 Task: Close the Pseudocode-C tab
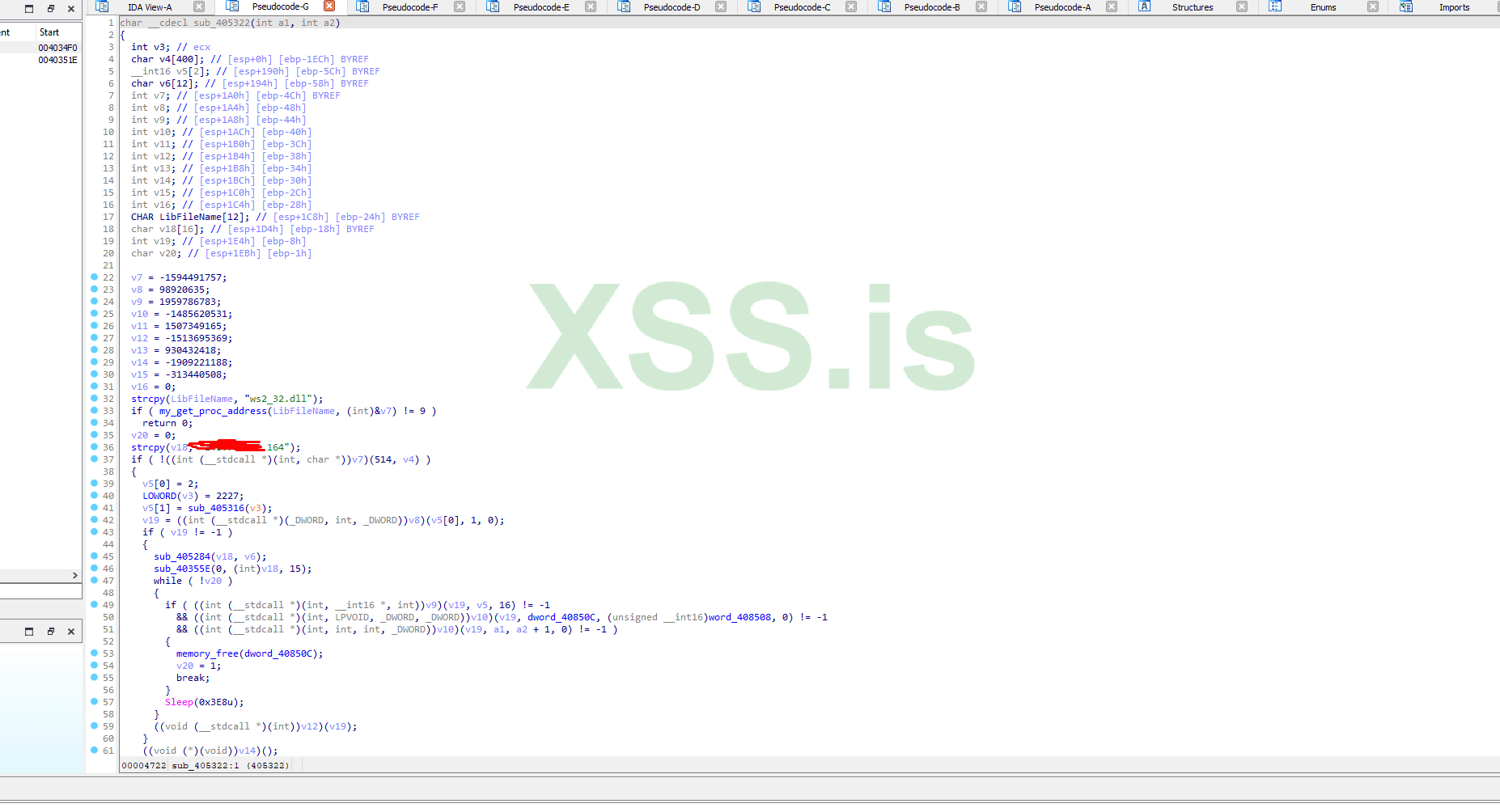pos(851,6)
